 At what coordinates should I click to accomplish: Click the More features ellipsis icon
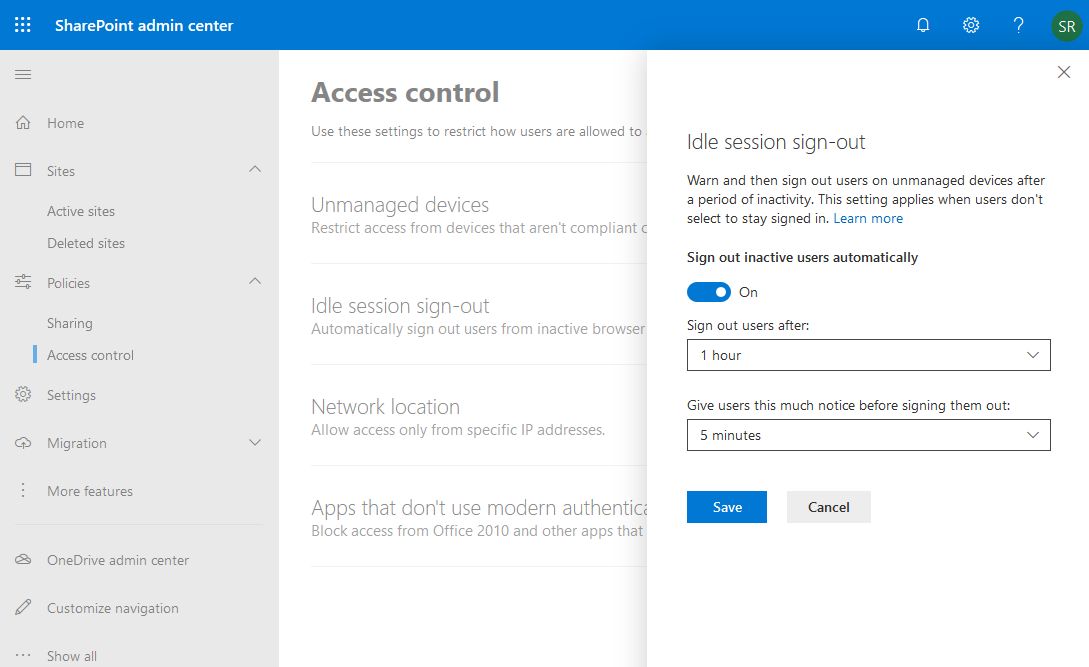coord(22,490)
